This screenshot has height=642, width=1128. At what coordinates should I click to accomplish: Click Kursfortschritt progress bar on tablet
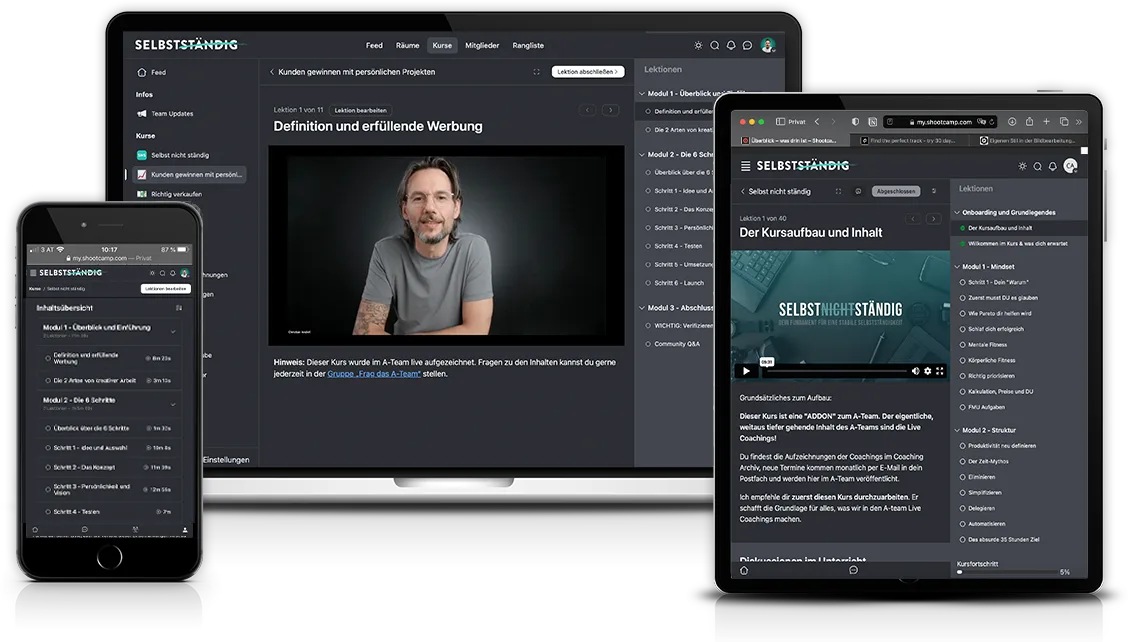[x=1006, y=572]
